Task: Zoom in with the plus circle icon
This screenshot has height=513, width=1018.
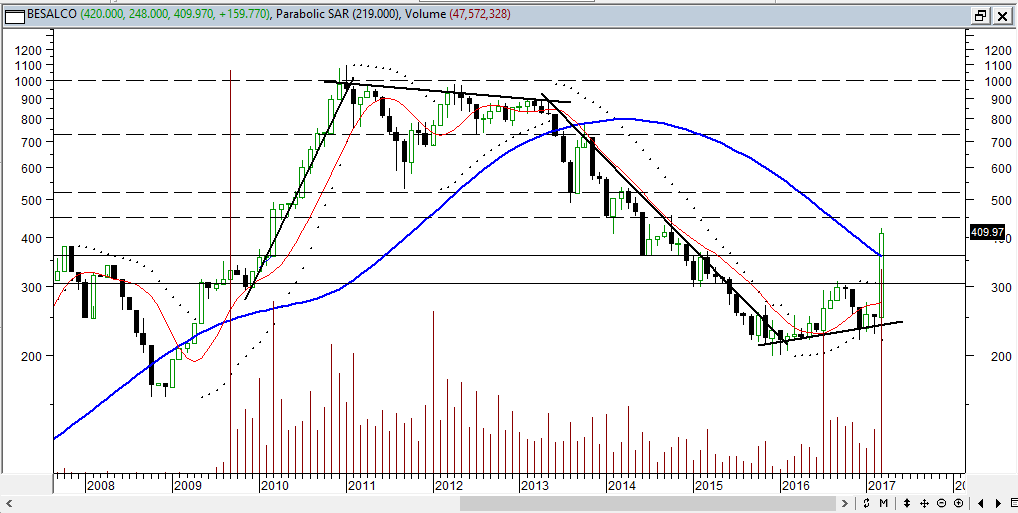Action: pos(958,503)
